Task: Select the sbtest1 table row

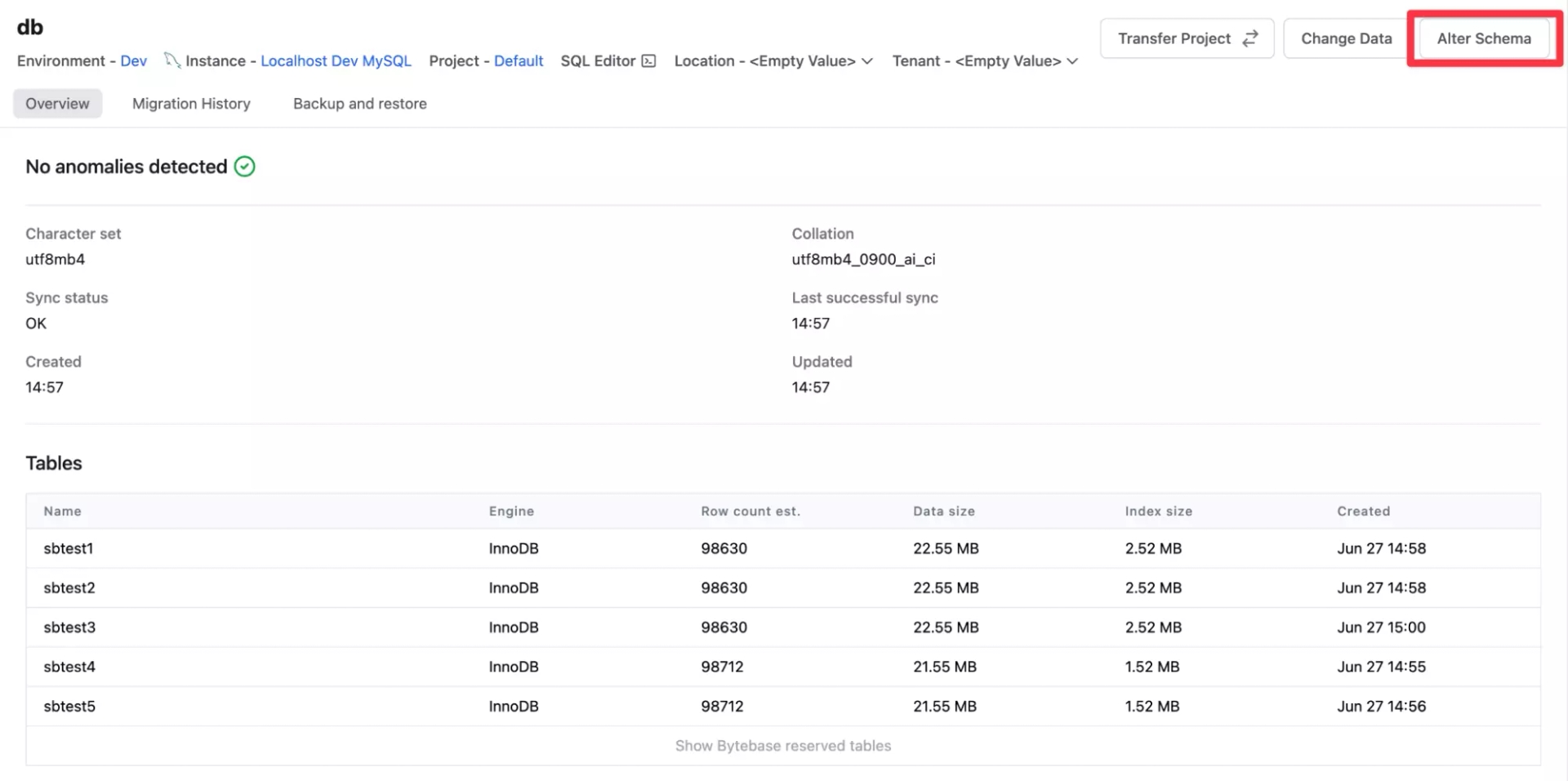Action: click(783, 548)
